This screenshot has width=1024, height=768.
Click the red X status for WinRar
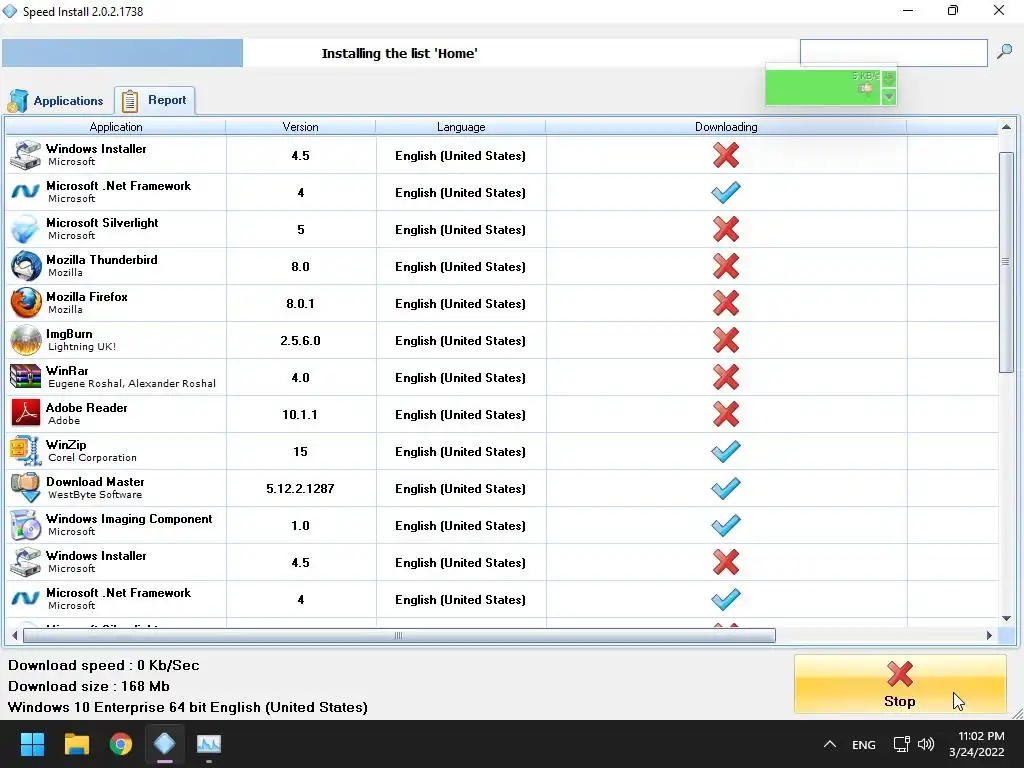pos(726,377)
